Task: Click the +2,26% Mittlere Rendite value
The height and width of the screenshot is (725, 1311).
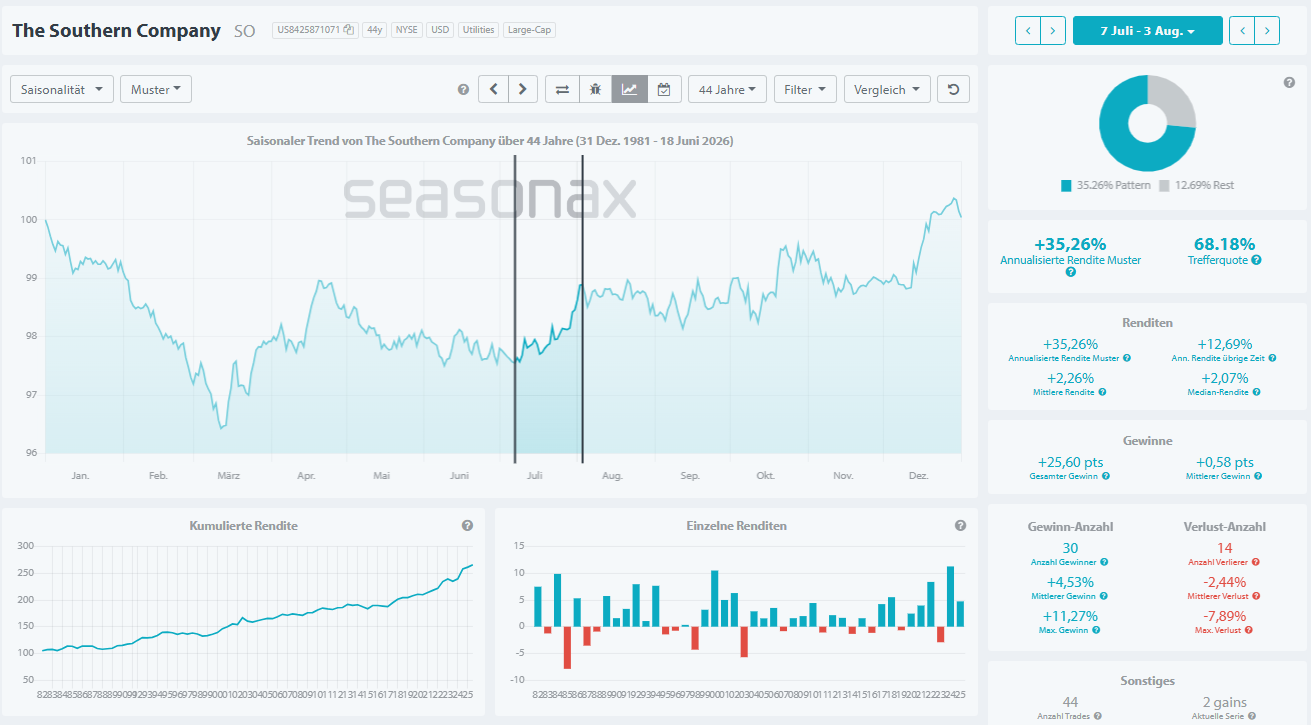Action: [x=1070, y=378]
